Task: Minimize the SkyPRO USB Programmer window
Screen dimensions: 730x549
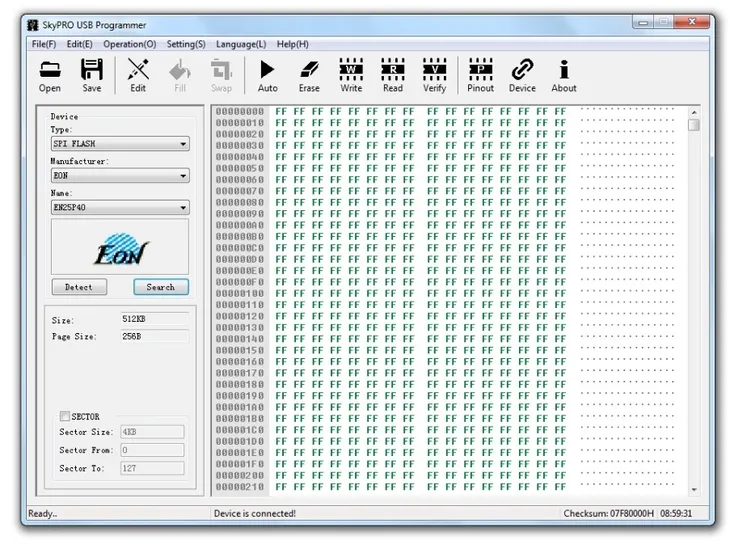Action: click(643, 22)
